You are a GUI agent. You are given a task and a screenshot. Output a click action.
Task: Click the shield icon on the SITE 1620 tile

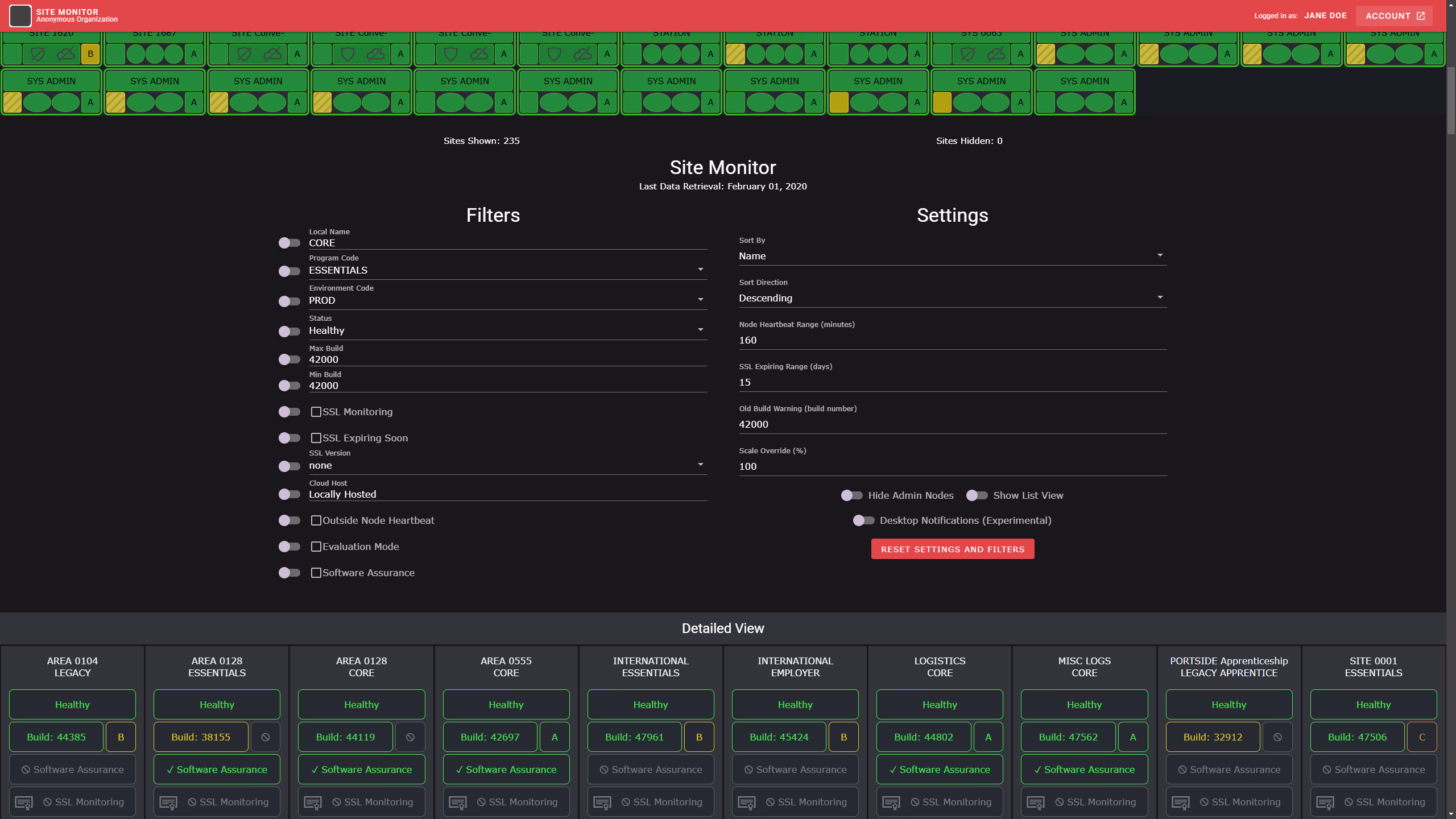[38, 55]
